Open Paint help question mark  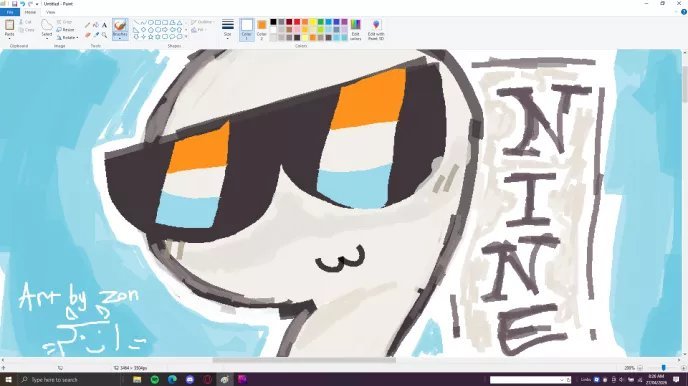pos(684,12)
